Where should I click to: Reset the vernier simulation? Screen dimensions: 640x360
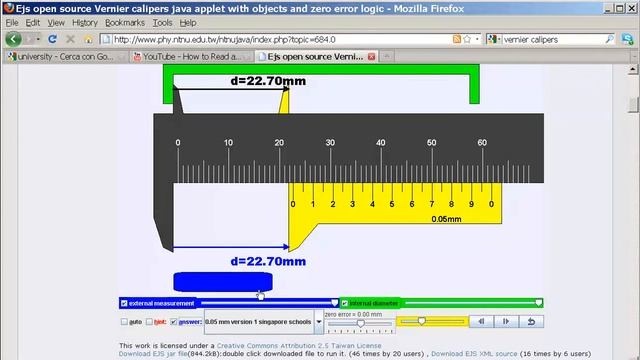click(531, 322)
